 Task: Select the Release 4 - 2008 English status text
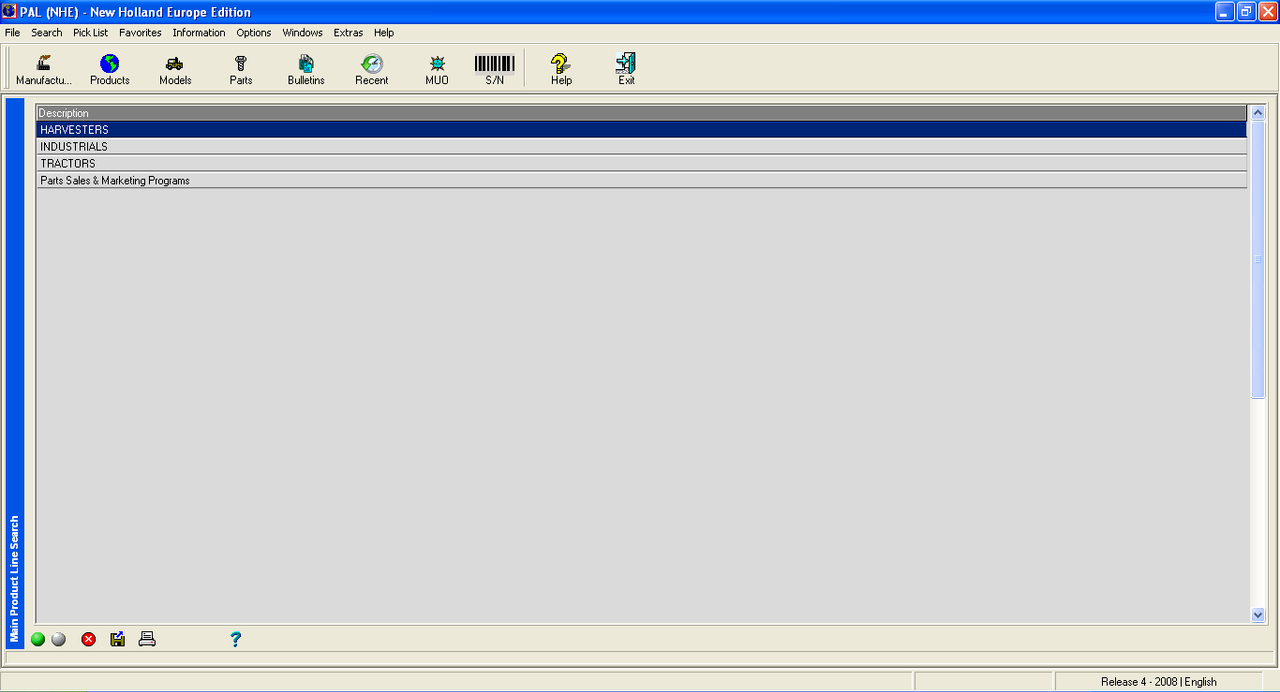tap(1159, 682)
